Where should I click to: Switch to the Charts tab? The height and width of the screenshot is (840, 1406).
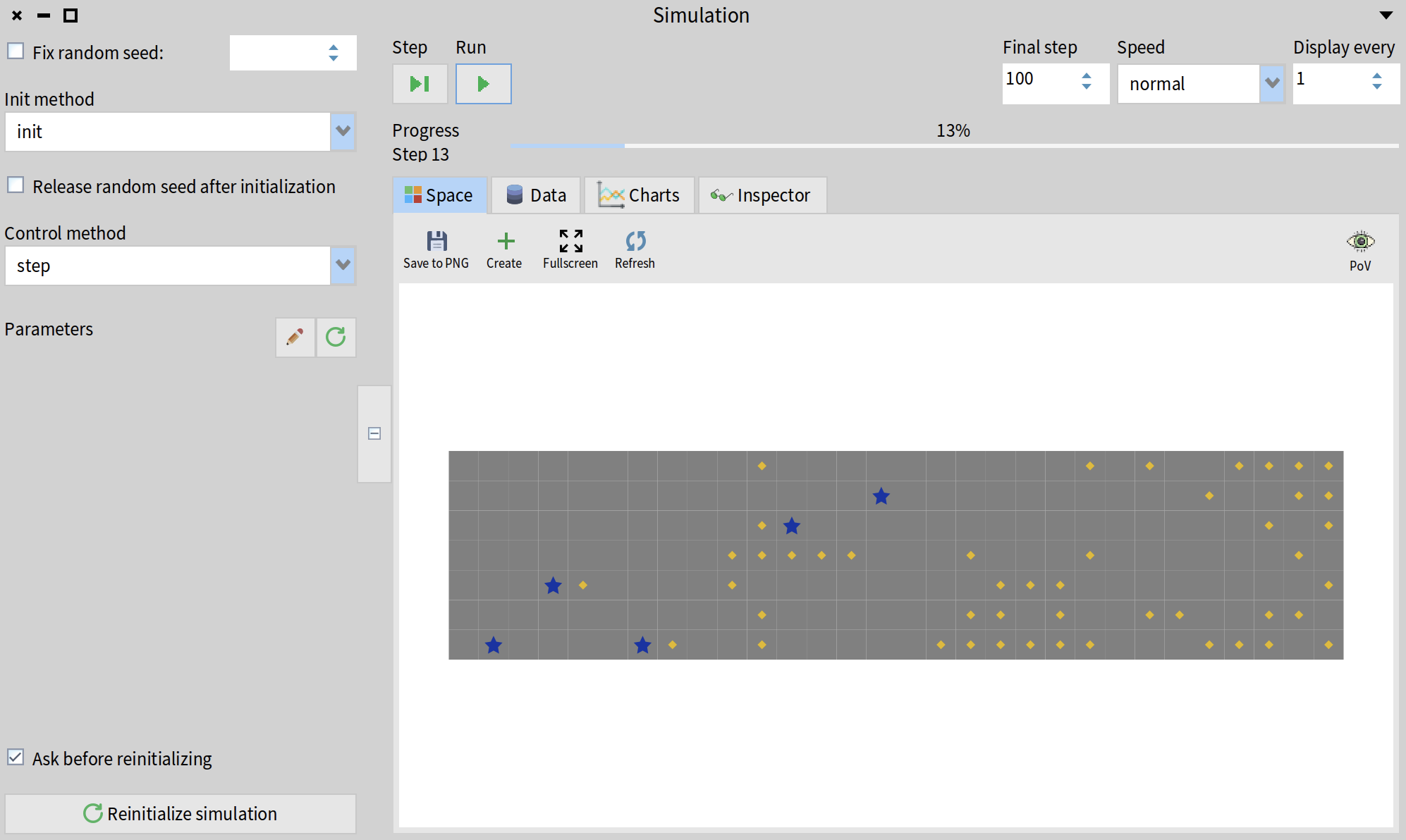[x=639, y=195]
